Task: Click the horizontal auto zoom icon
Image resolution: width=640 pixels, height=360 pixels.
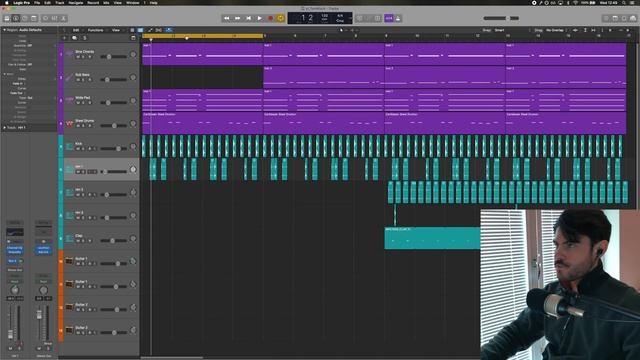Action: pyautogui.click(x=593, y=30)
